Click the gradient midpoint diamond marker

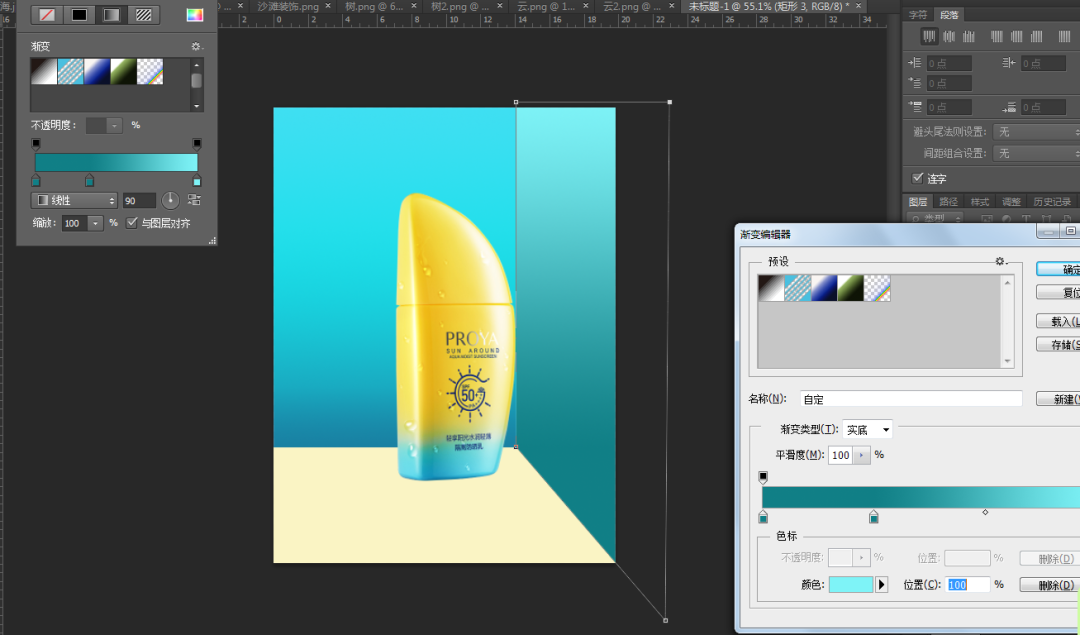(x=986, y=512)
